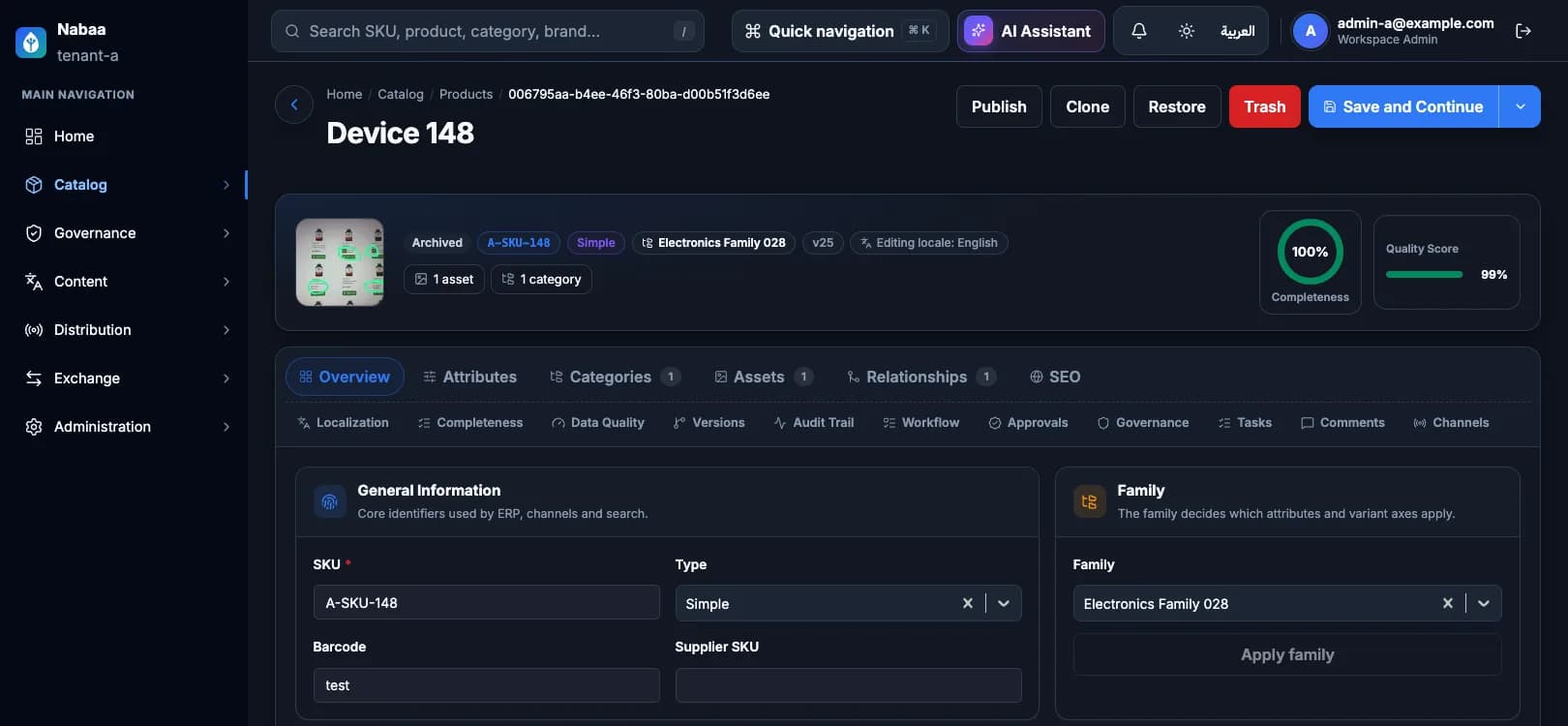1568x726 pixels.
Task: Switch to the Assets tab
Action: point(763,377)
